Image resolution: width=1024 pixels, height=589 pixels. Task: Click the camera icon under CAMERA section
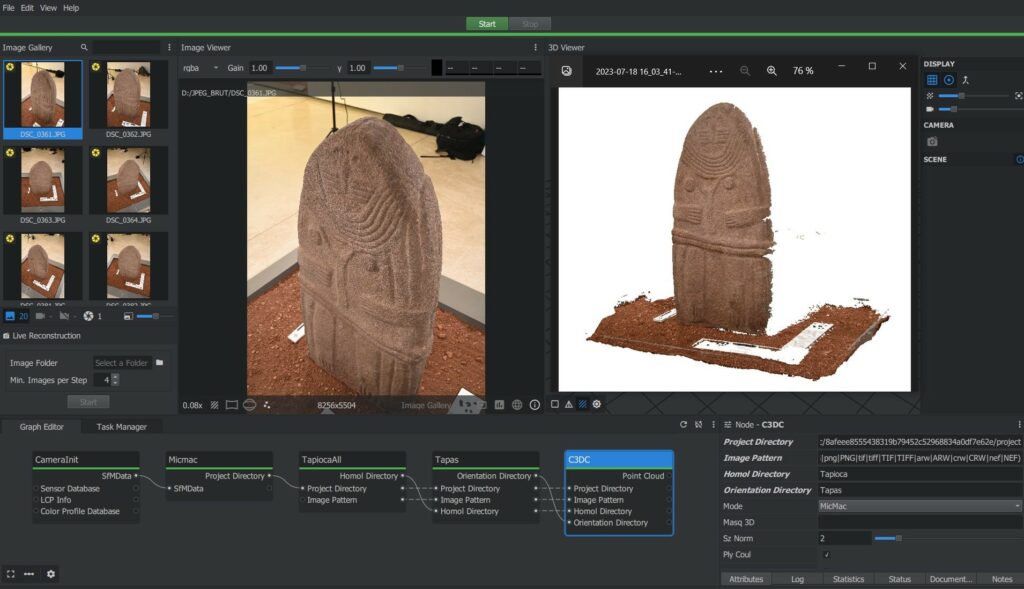[932, 142]
